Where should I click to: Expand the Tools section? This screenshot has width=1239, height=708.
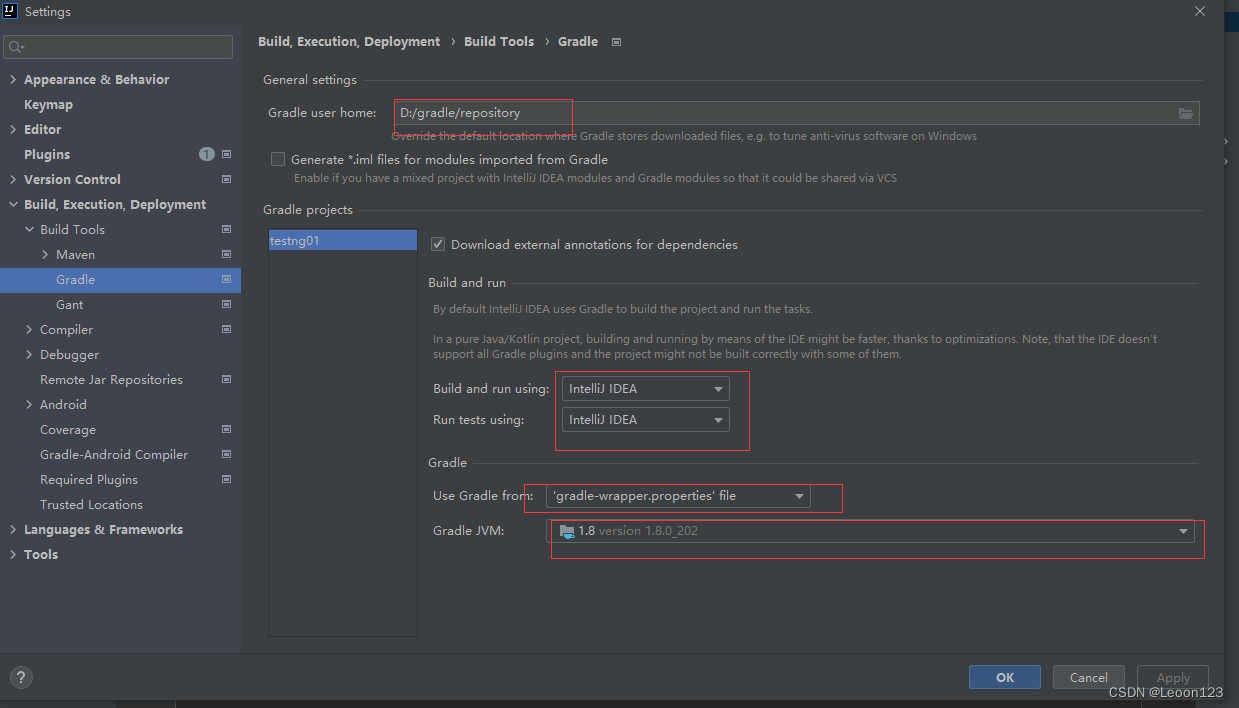[13, 554]
